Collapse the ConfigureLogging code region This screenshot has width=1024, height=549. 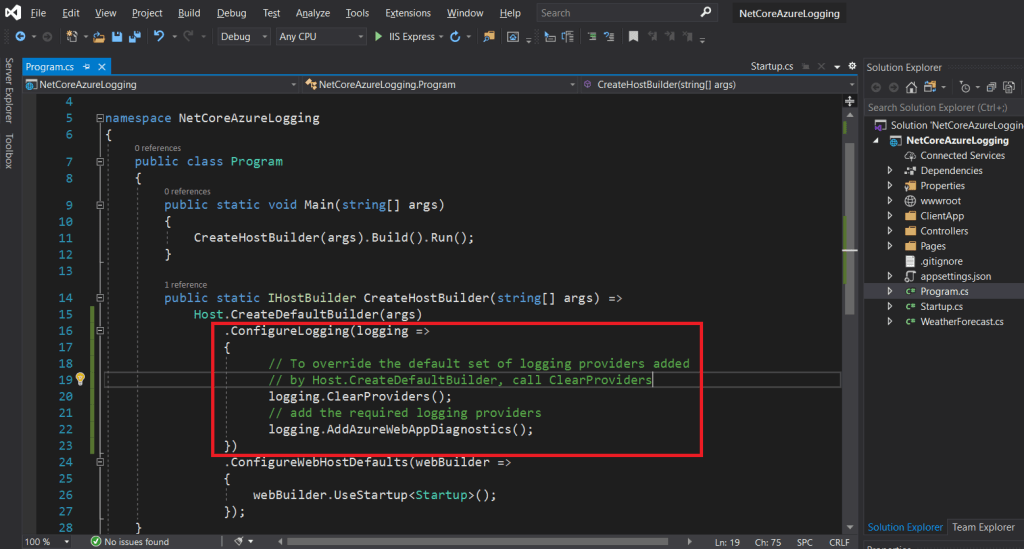click(100, 331)
